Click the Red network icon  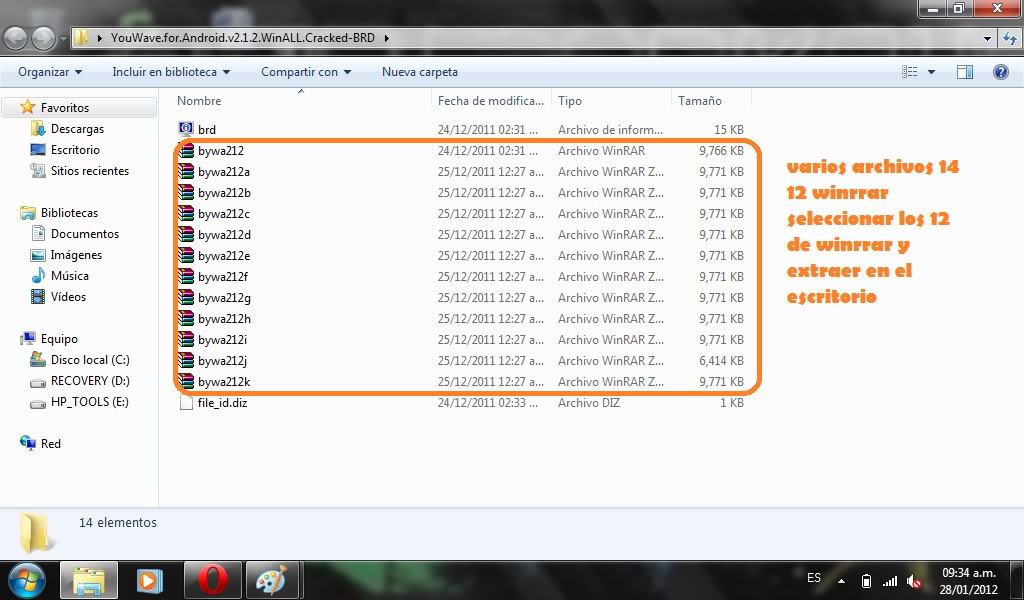point(28,443)
